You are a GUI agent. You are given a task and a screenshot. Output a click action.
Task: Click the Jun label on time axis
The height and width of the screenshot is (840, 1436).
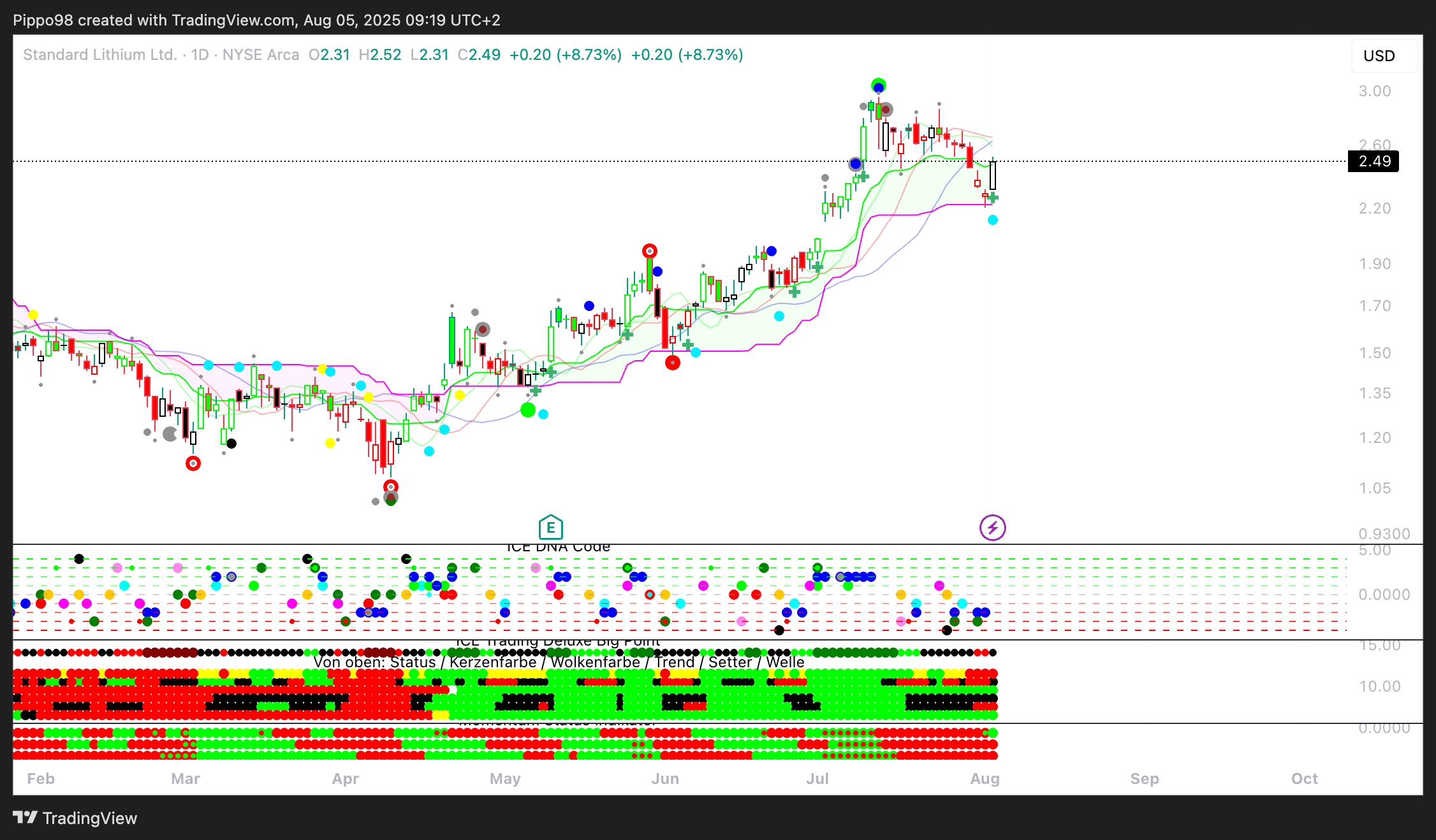pyautogui.click(x=664, y=779)
